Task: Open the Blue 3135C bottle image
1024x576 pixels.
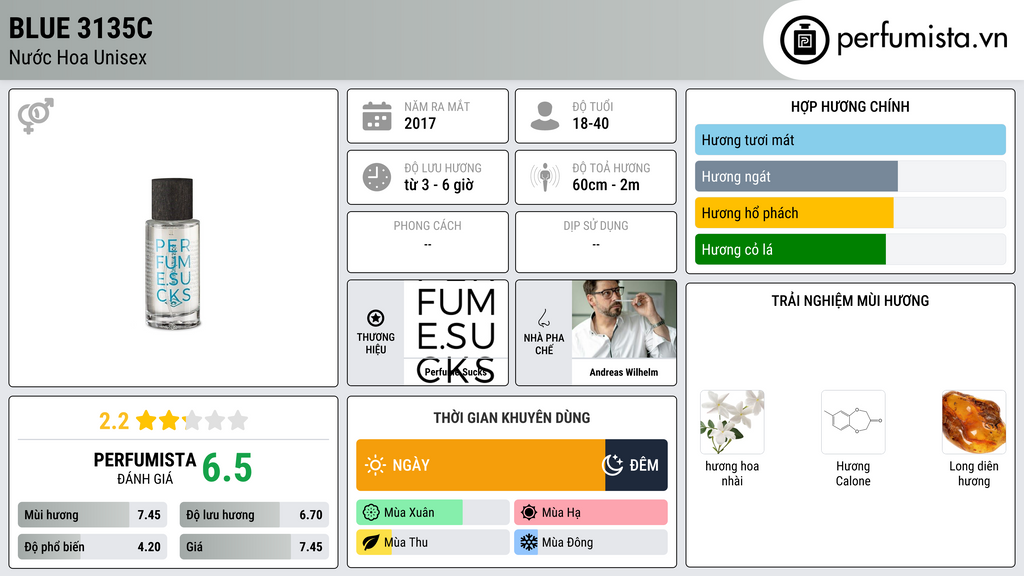Action: click(172, 253)
